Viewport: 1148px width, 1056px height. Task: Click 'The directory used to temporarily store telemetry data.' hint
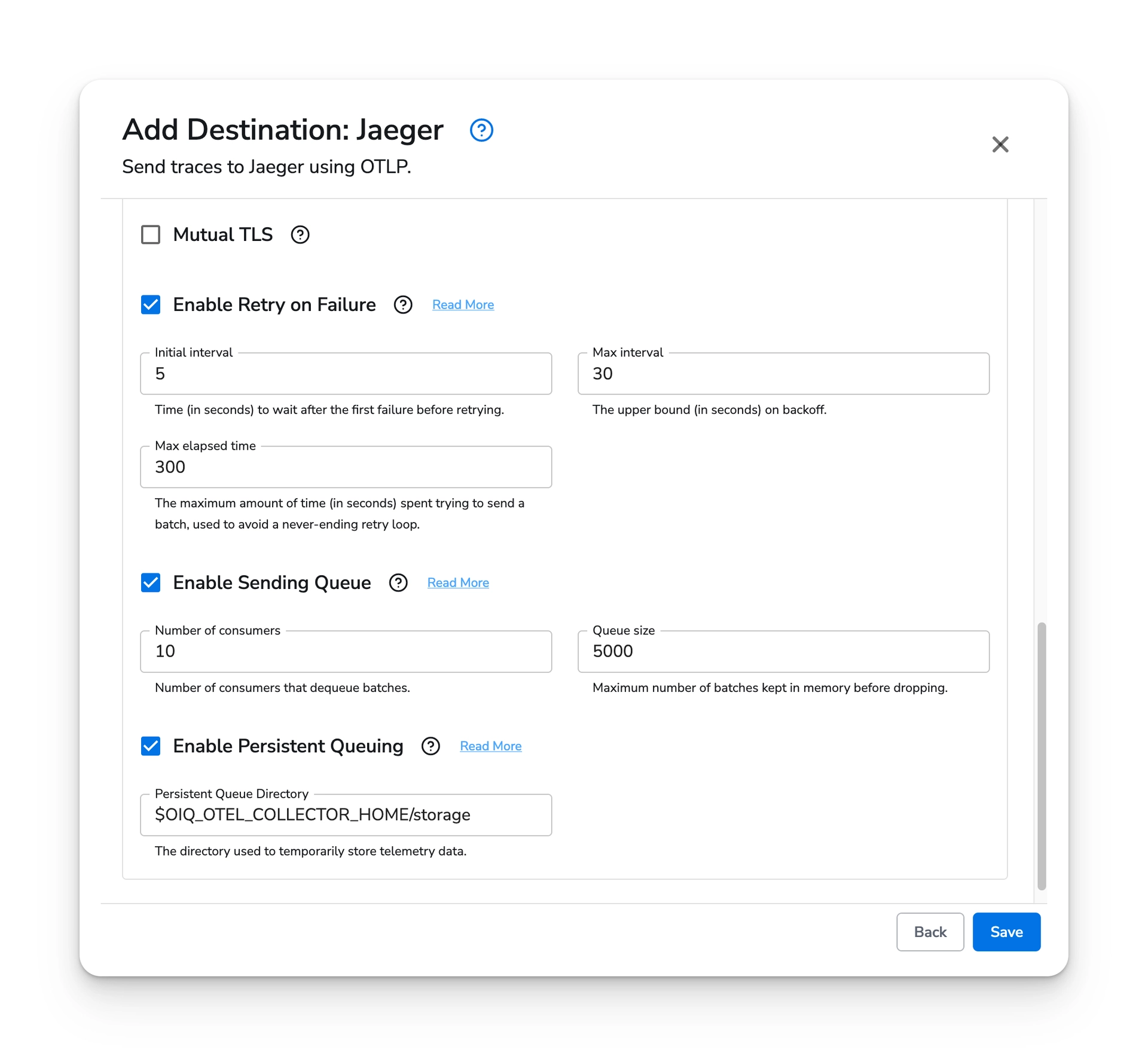click(x=310, y=851)
